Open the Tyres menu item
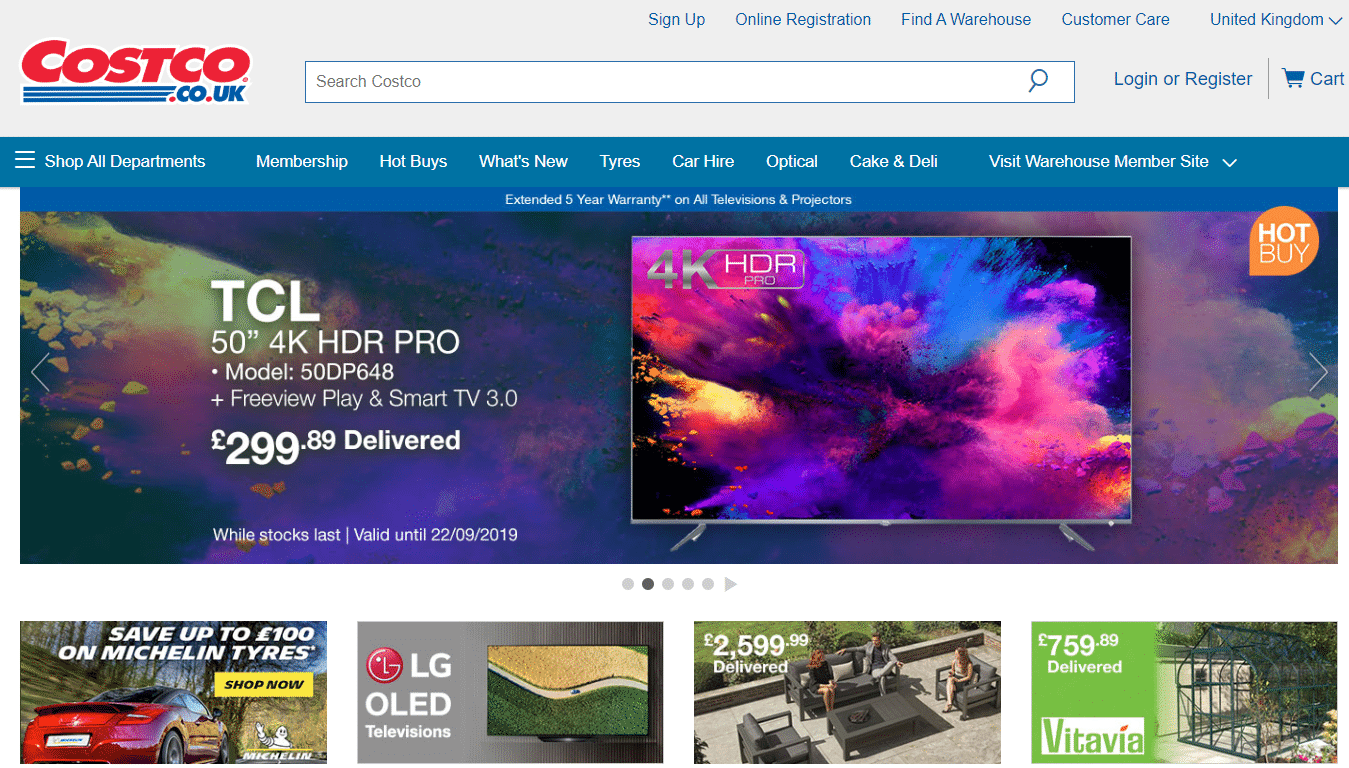Screen dimensions: 1349x768 [620, 161]
